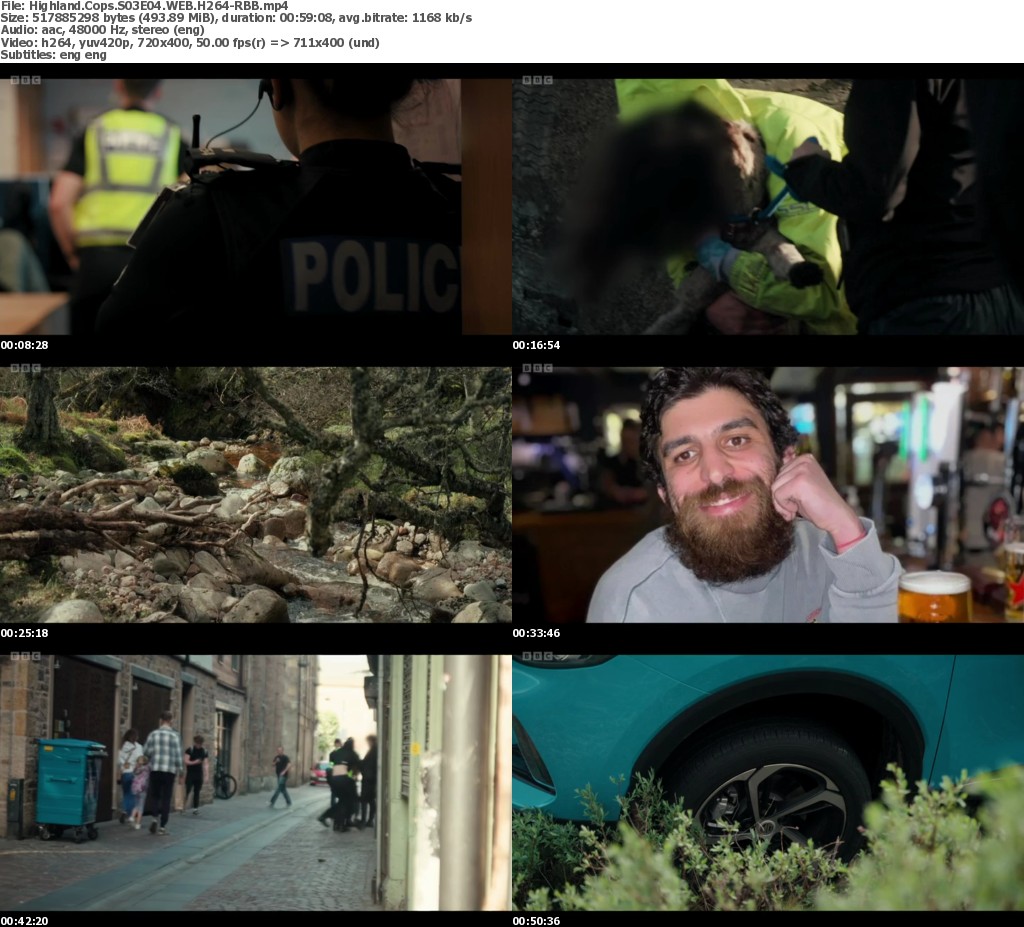
Task: Click the BBC watermark on the street scene frame
Action: 25,656
